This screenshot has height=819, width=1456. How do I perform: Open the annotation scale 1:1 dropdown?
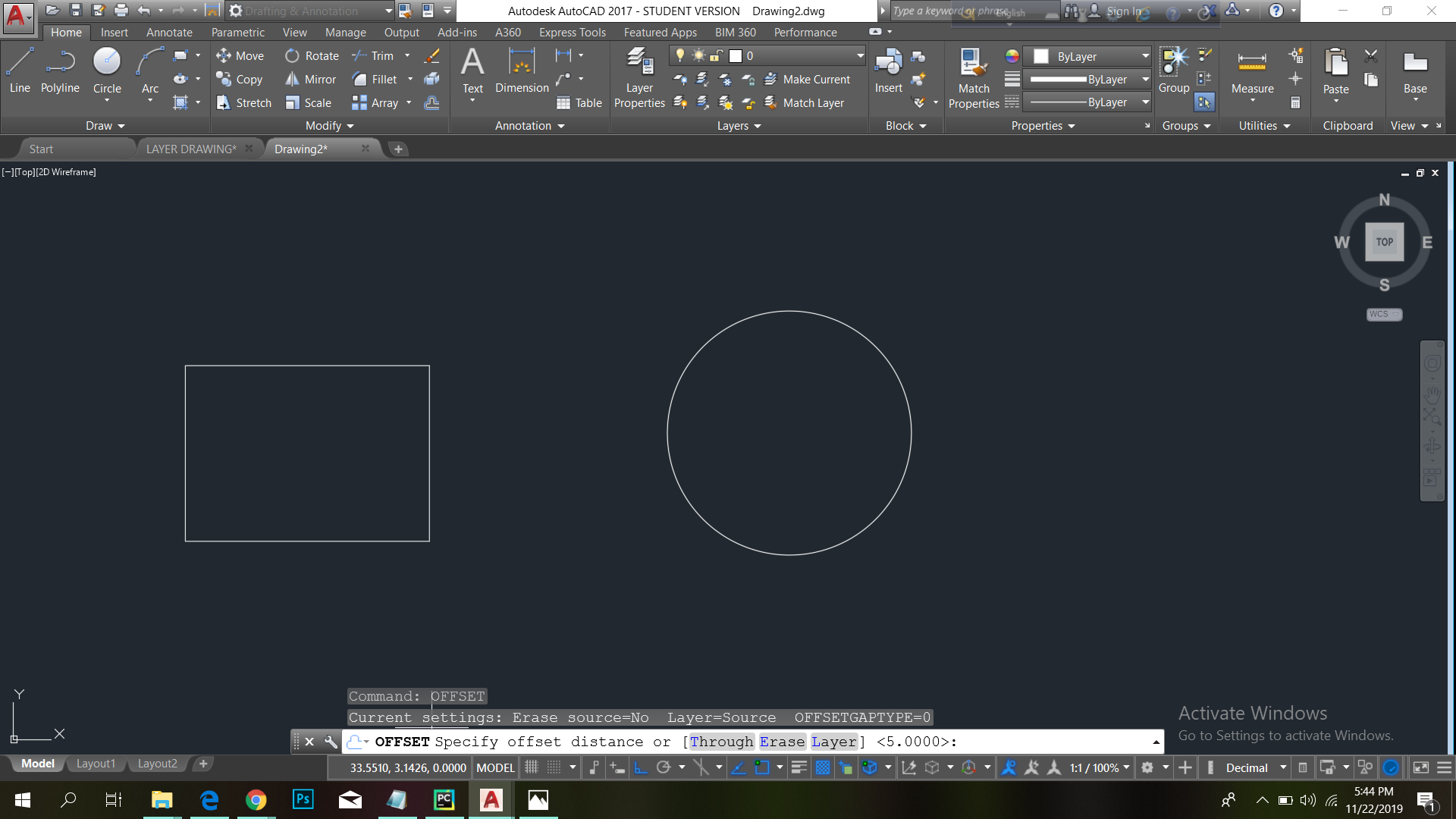point(1100,767)
